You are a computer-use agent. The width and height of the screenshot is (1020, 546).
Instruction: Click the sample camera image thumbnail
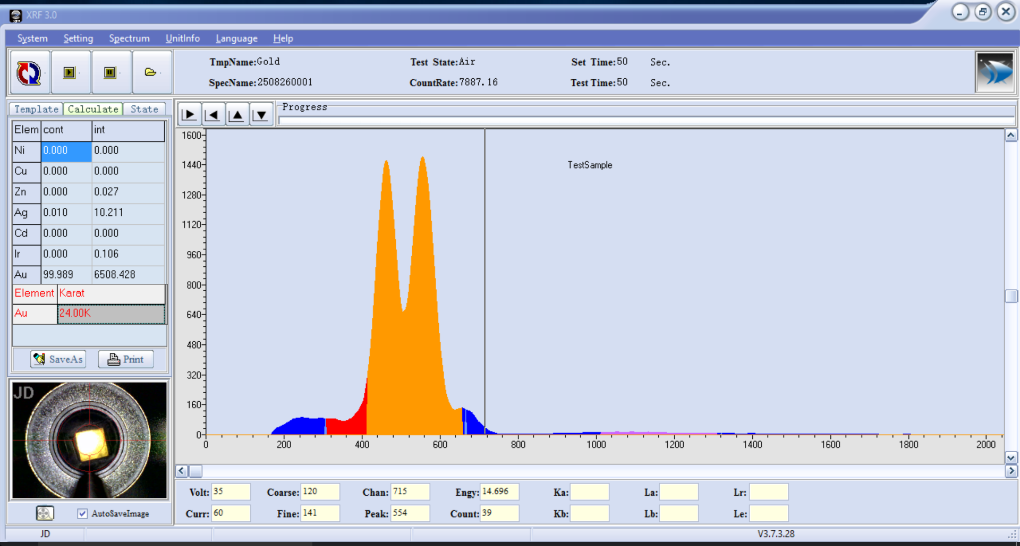click(x=88, y=439)
